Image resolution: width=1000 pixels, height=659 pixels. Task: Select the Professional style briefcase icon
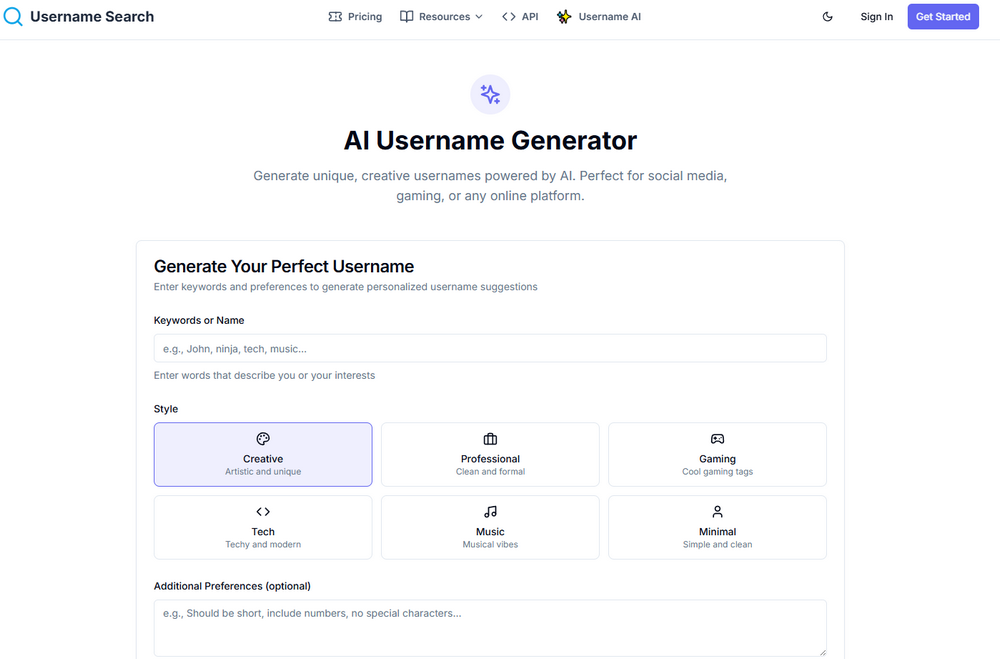pos(490,438)
